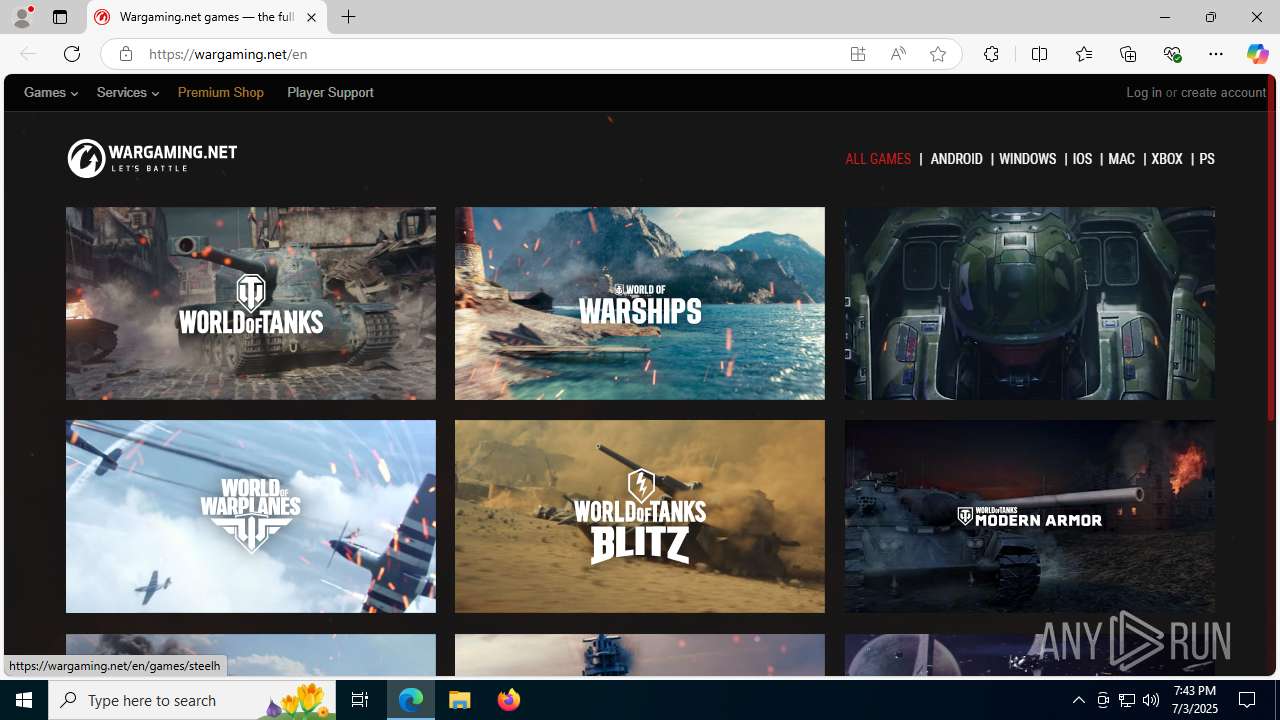This screenshot has width=1280, height=720.
Task: Refresh the wargaming.net page
Action: point(71,54)
